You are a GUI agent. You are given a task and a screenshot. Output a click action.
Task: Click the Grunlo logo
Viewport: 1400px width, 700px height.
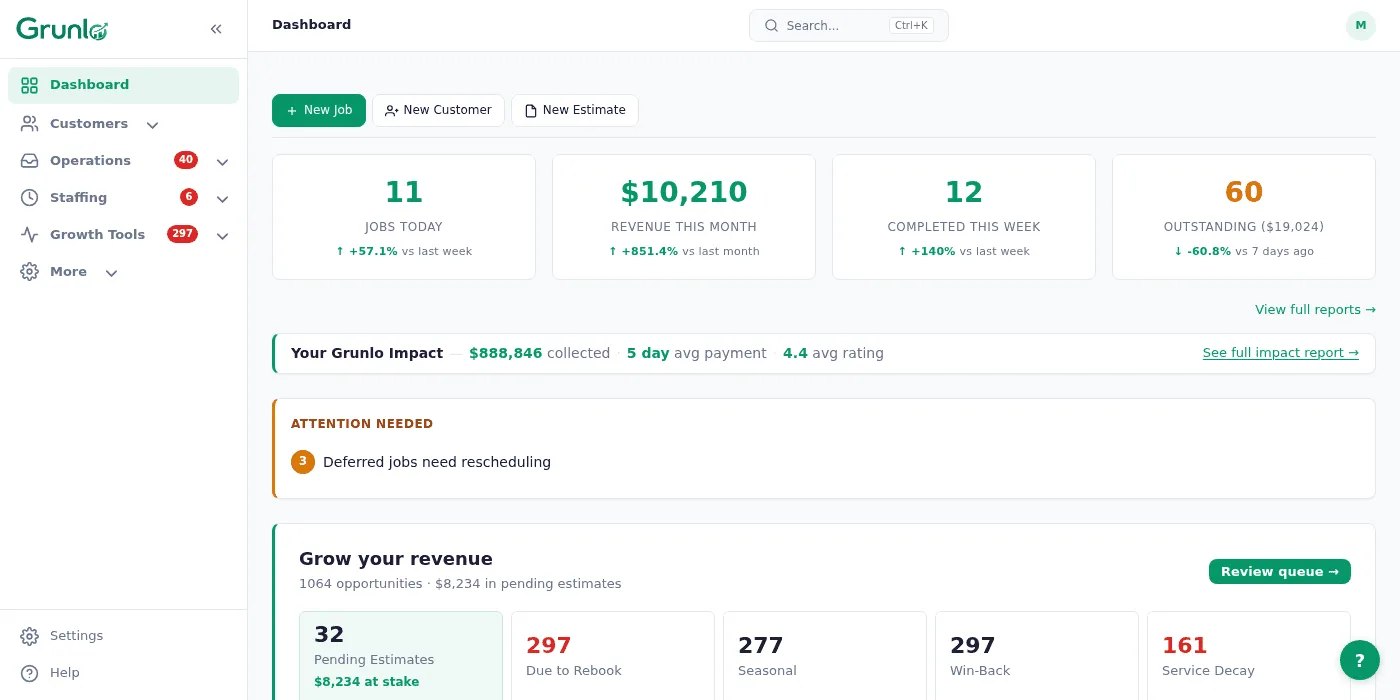tap(62, 29)
